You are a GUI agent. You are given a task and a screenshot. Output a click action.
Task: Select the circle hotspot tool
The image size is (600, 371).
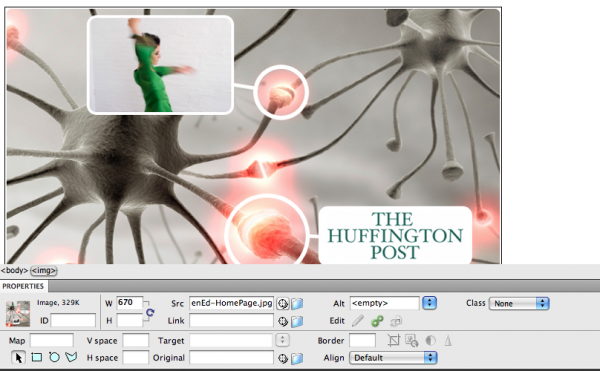pos(54,357)
